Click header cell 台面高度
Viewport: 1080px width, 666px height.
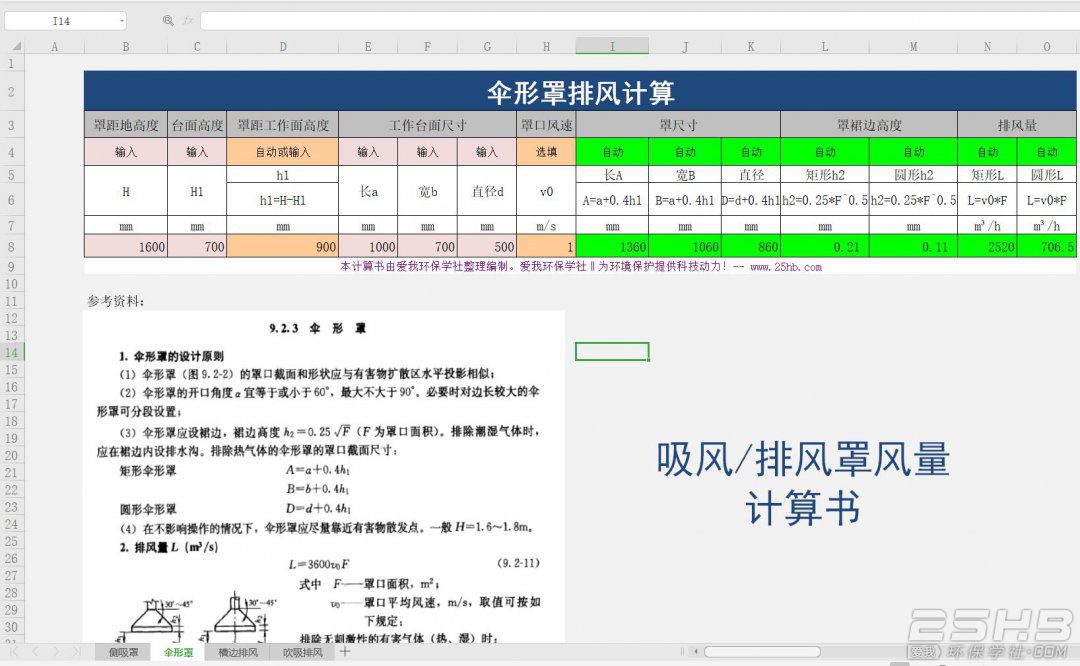click(197, 125)
